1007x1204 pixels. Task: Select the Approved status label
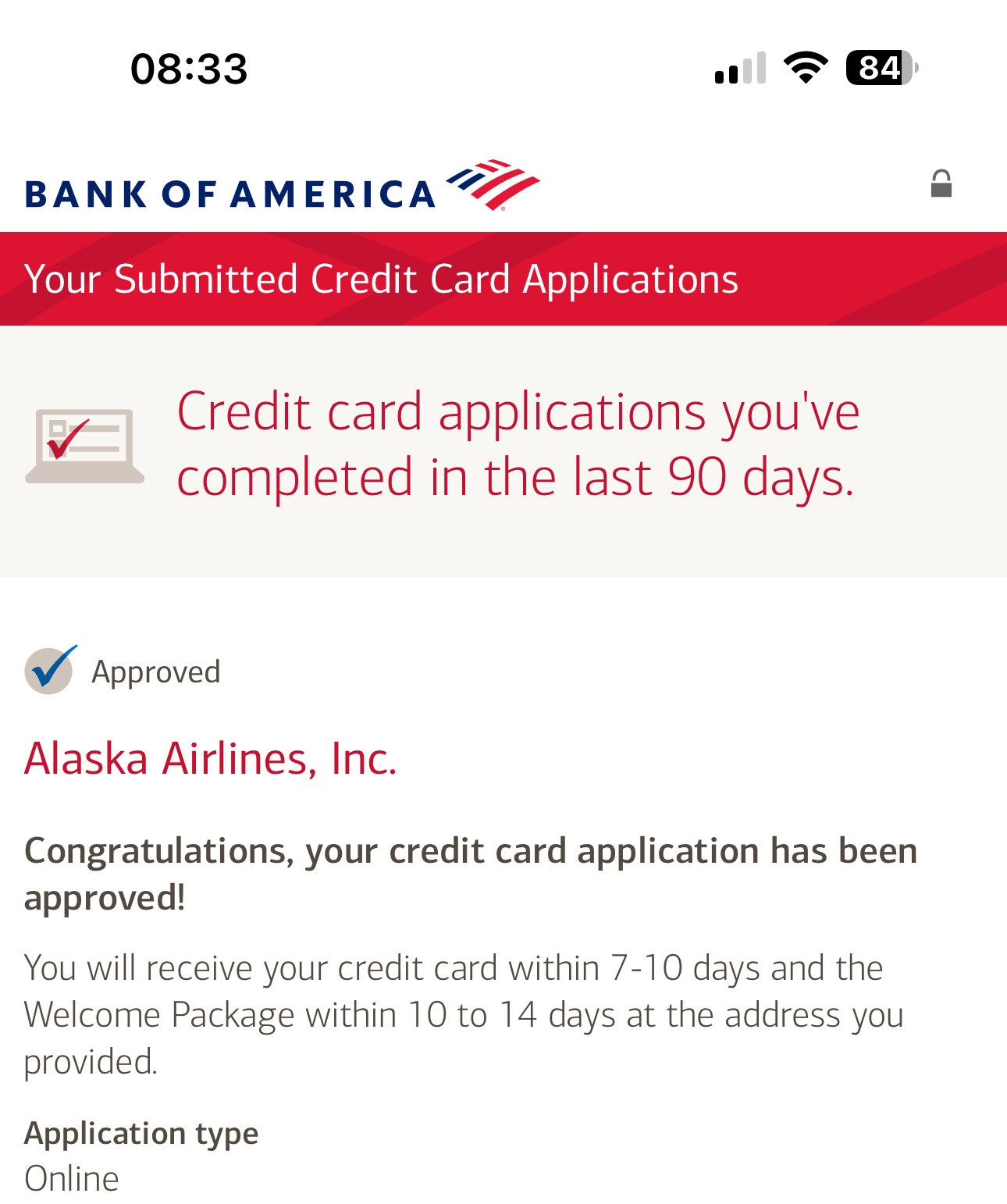tap(156, 671)
